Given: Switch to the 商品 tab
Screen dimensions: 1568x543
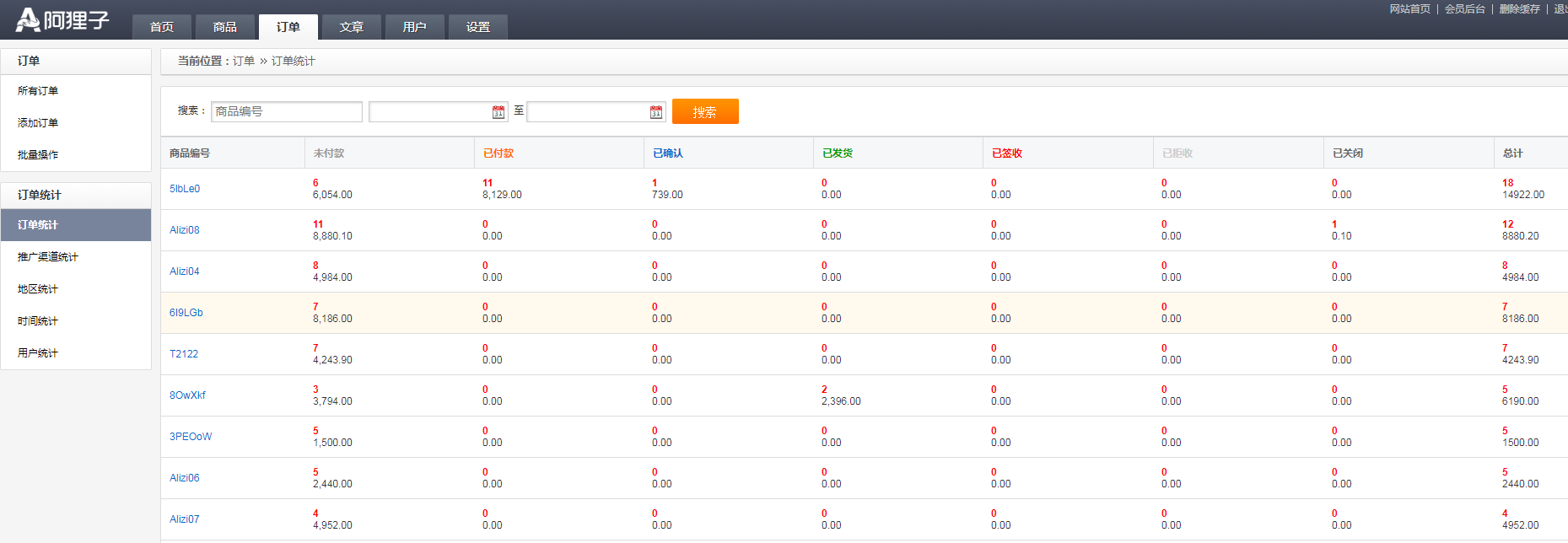Looking at the screenshot, I should point(224,27).
